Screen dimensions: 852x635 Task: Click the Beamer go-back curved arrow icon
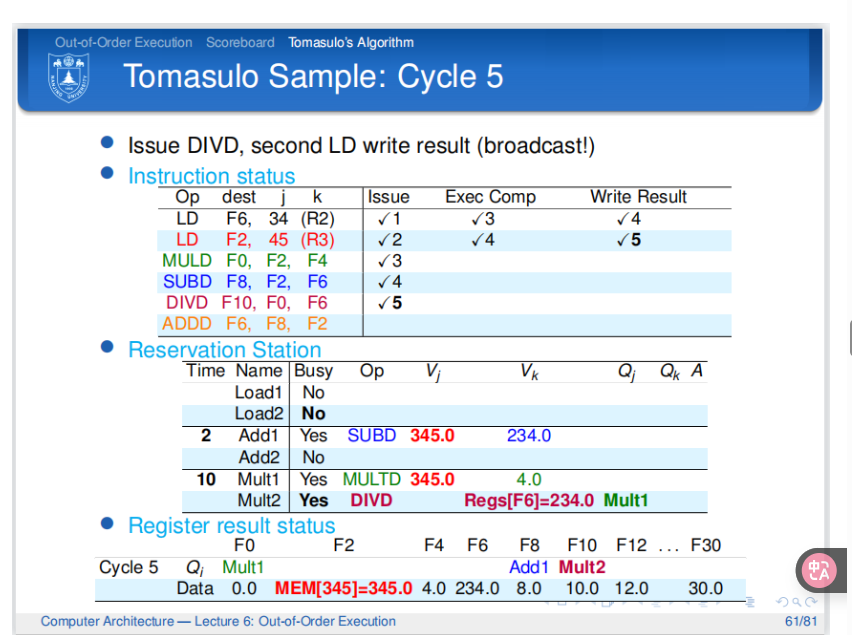(783, 603)
